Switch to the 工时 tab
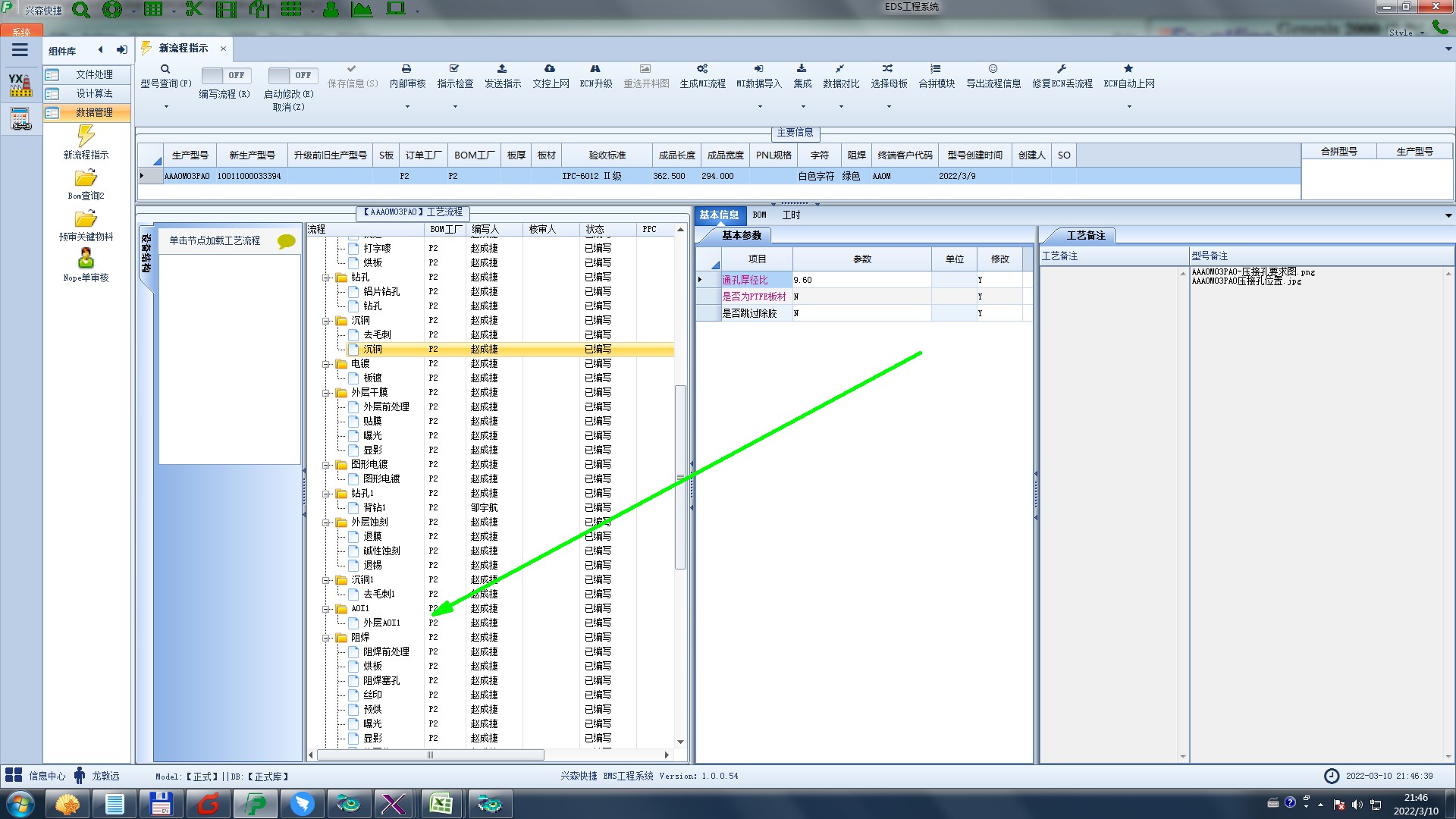1456x819 pixels. (791, 215)
